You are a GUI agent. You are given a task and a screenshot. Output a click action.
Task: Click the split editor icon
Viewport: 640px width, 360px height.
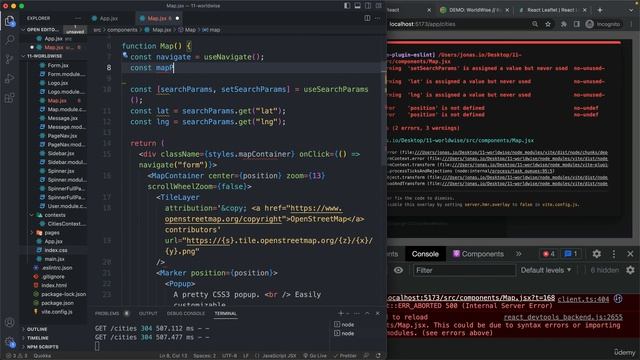point(367,18)
